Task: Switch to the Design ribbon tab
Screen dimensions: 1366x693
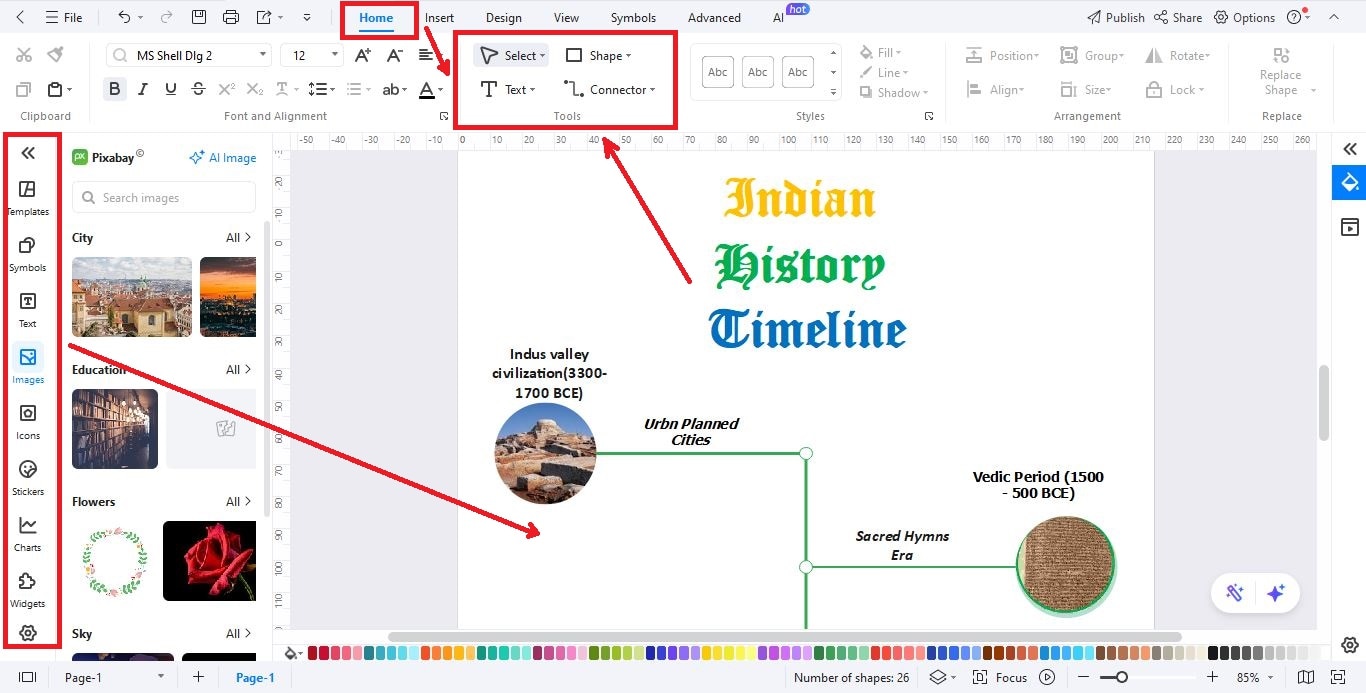Action: (503, 17)
